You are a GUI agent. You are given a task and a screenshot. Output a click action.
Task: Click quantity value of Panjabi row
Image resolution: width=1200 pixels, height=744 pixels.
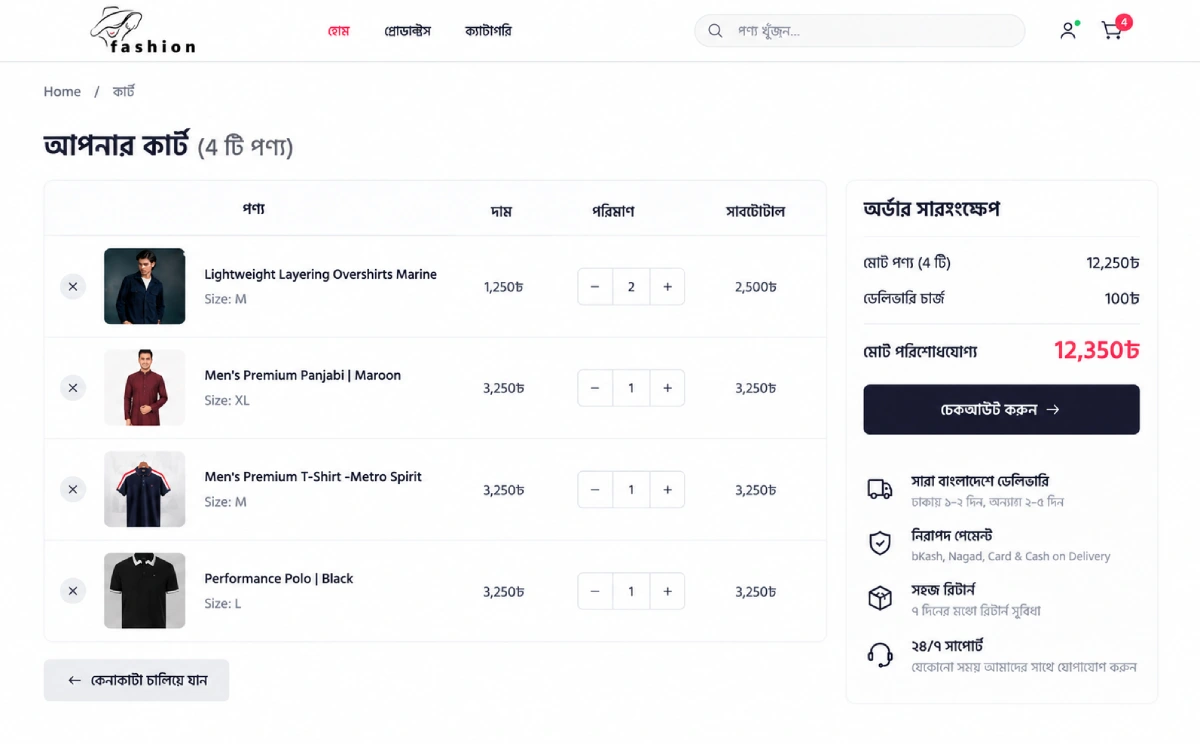[631, 388]
